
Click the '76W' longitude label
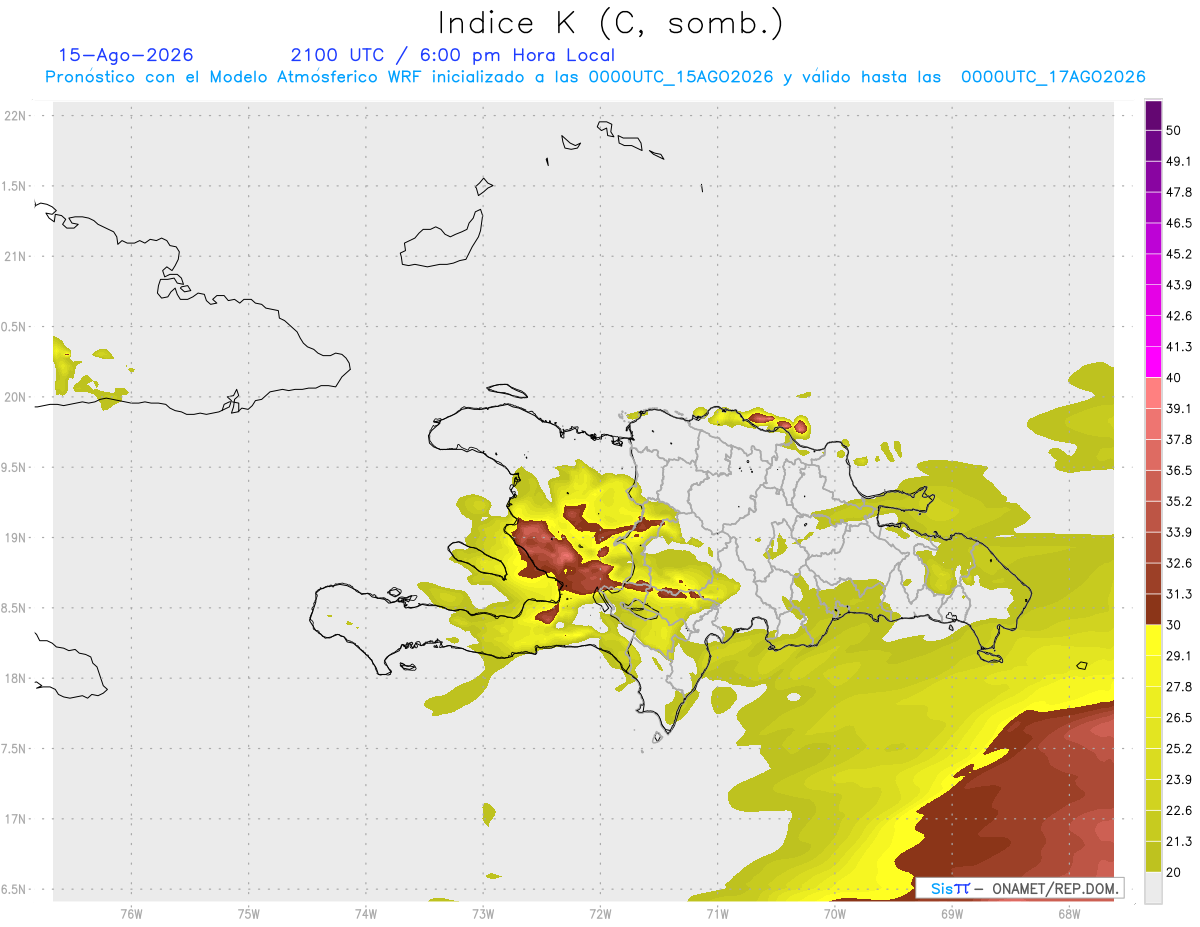click(131, 913)
